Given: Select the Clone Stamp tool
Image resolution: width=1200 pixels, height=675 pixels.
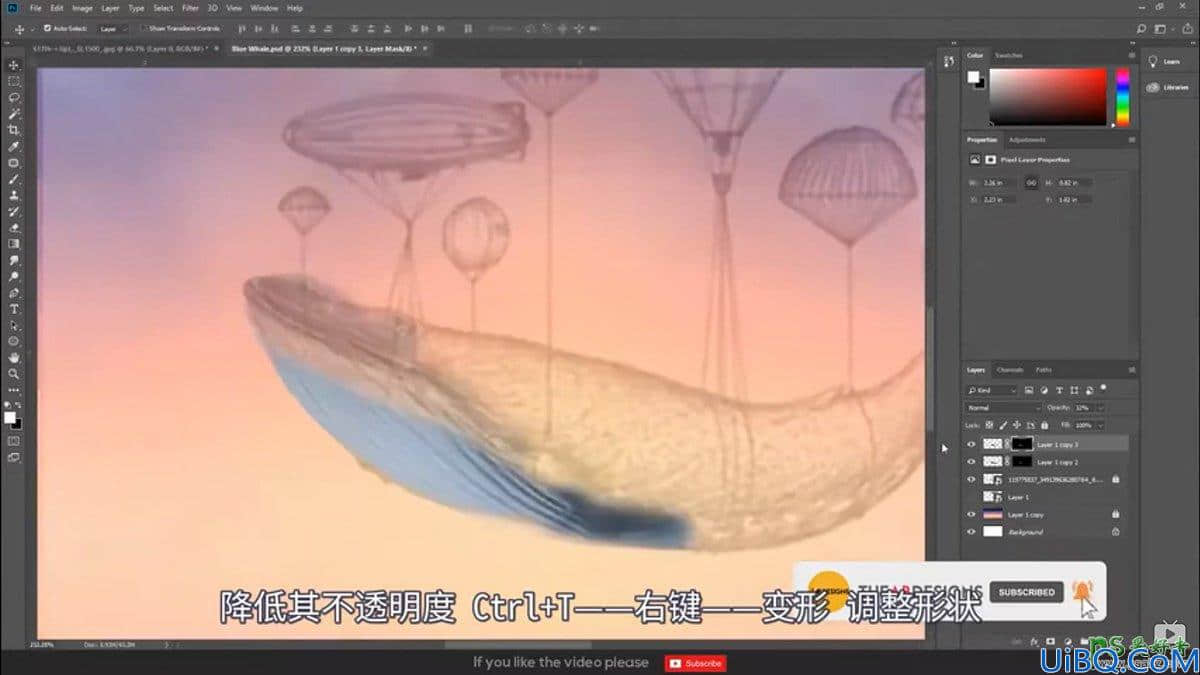Looking at the screenshot, I should [x=14, y=195].
